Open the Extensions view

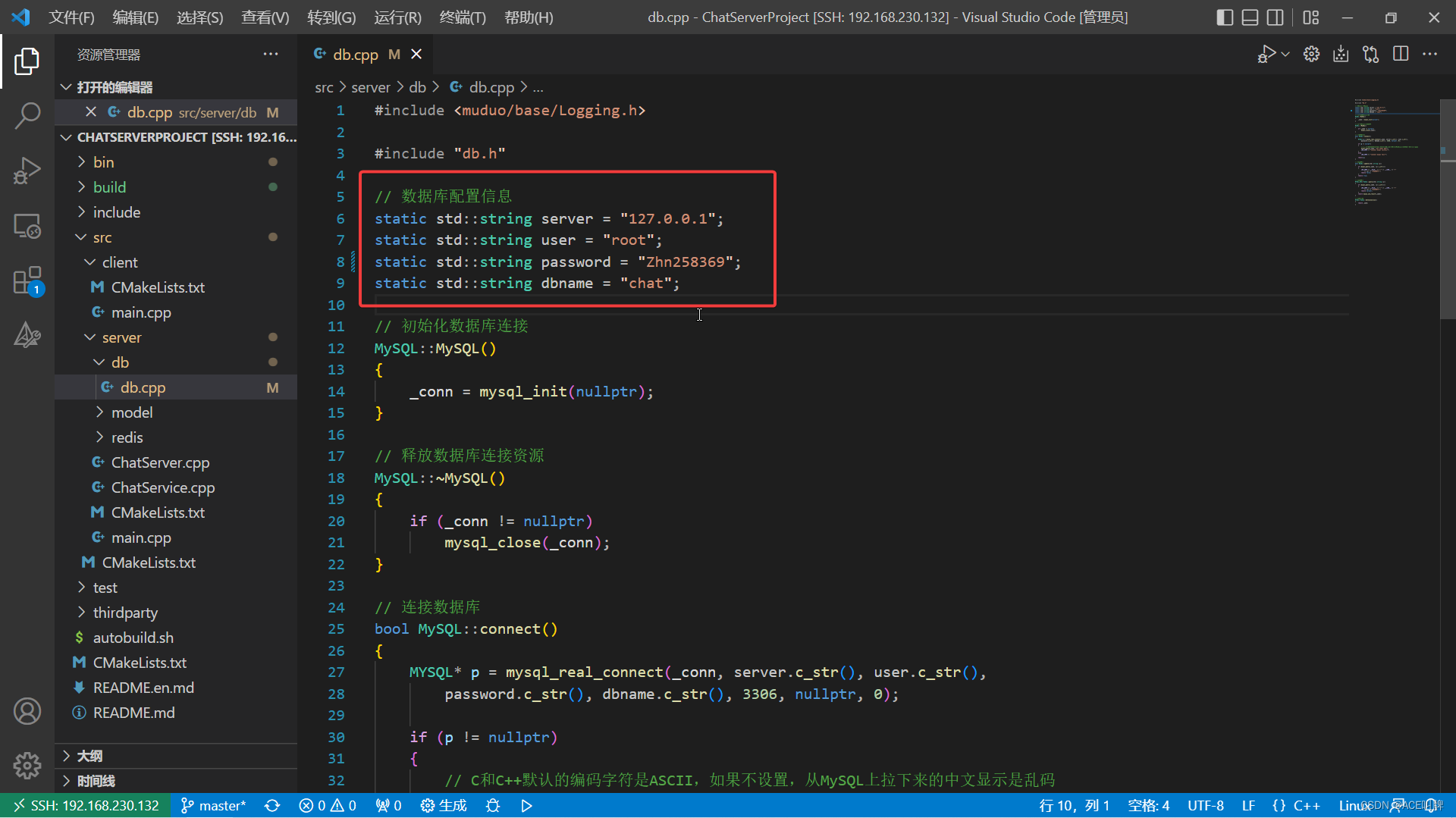27,281
